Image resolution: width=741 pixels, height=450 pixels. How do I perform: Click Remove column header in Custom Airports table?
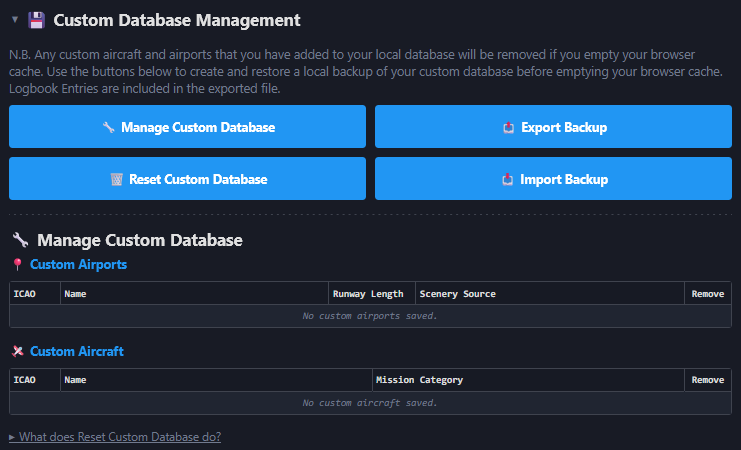tap(708, 294)
